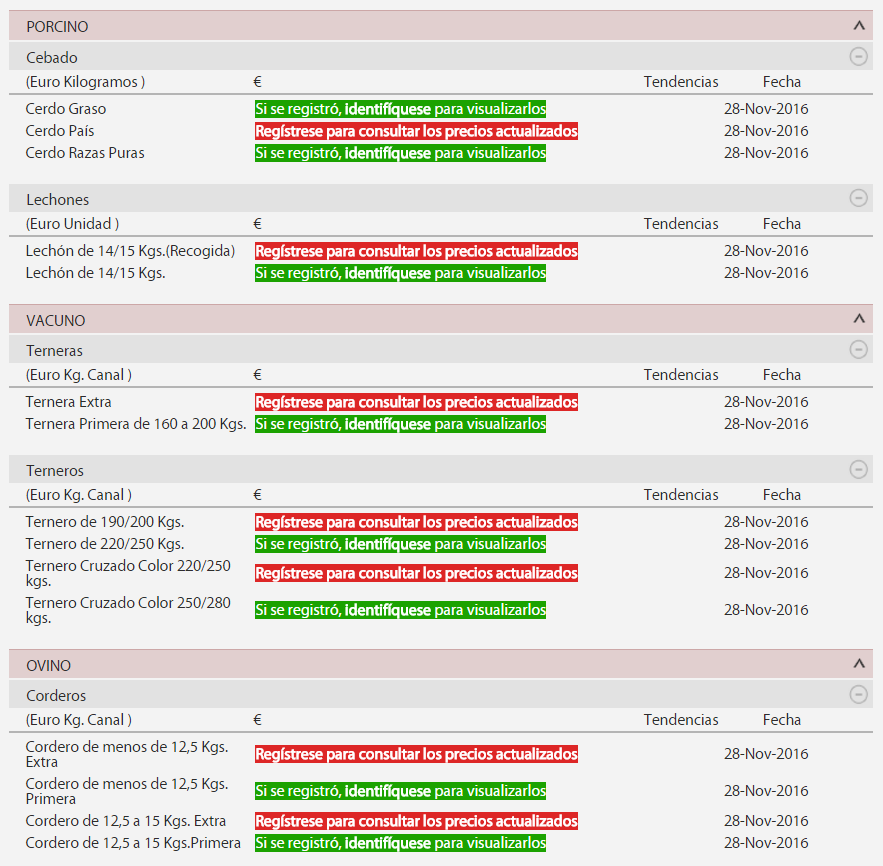Select the PORCINO header title
883x866 pixels.
coord(57,26)
